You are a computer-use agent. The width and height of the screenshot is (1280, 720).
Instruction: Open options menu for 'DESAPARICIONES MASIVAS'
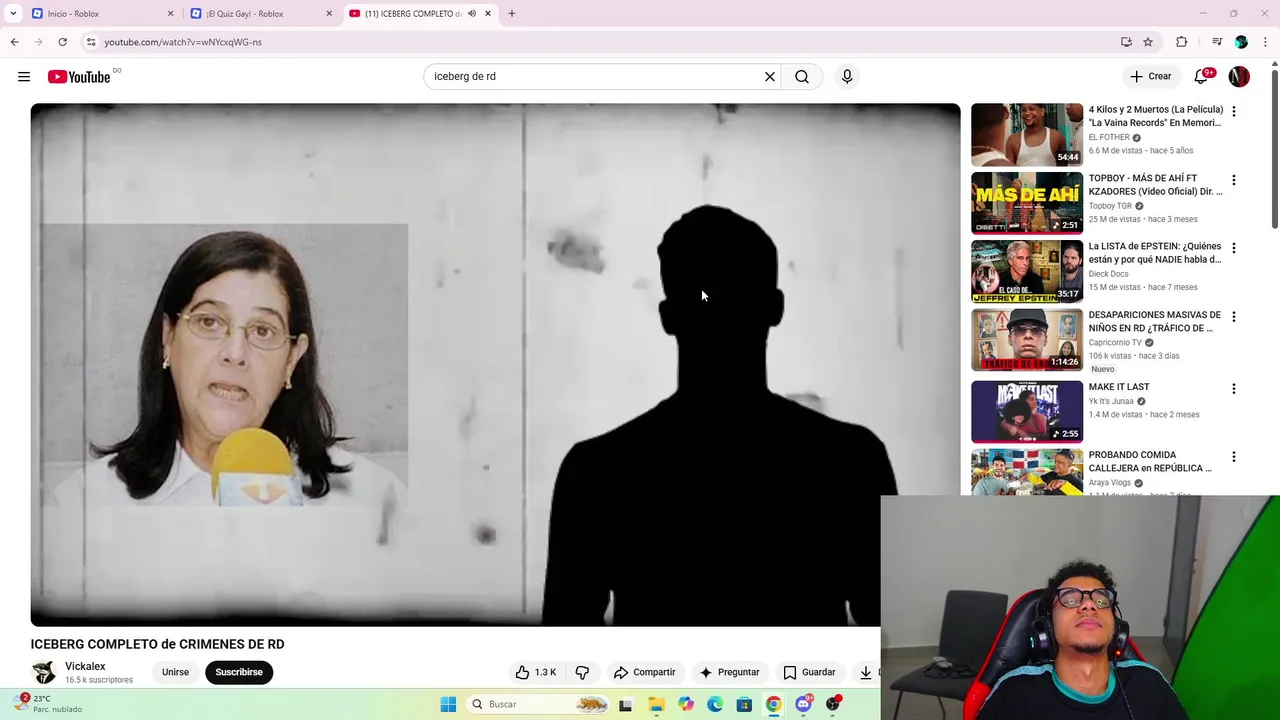(x=1234, y=317)
